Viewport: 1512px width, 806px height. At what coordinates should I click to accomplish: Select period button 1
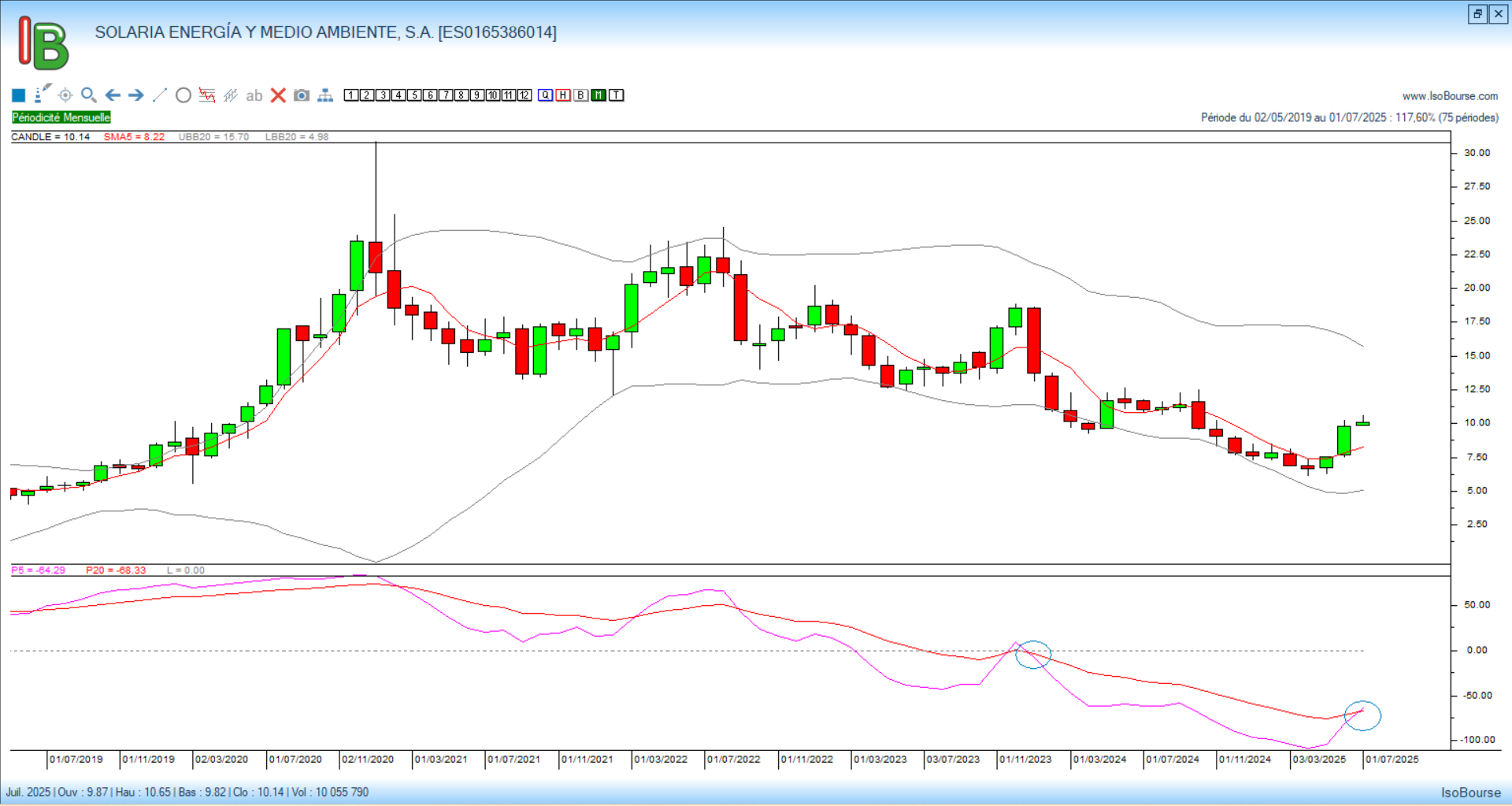tap(351, 95)
